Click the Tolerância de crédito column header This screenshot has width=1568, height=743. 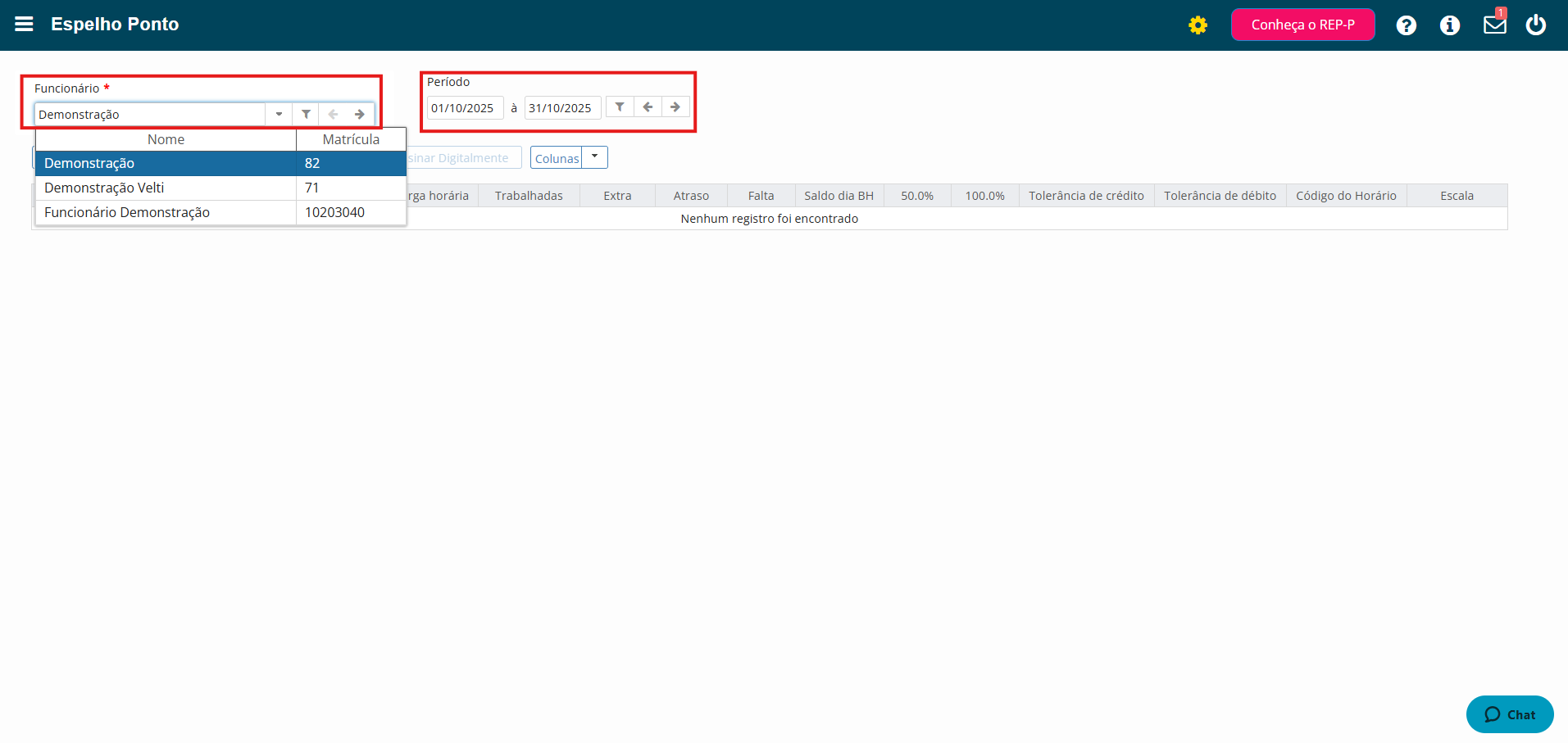click(x=1086, y=196)
